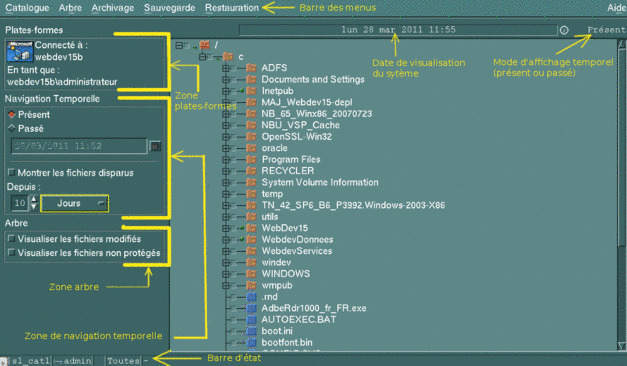The height and width of the screenshot is (366, 627).
Task: Open the Catalogue menu
Action: (x=27, y=8)
